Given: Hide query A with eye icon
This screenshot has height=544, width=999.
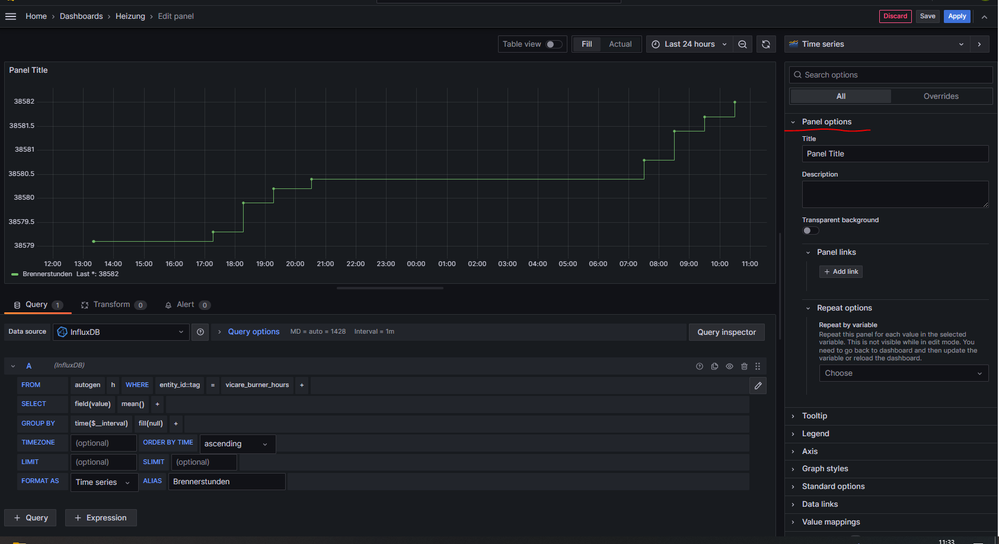Looking at the screenshot, I should click(x=729, y=367).
